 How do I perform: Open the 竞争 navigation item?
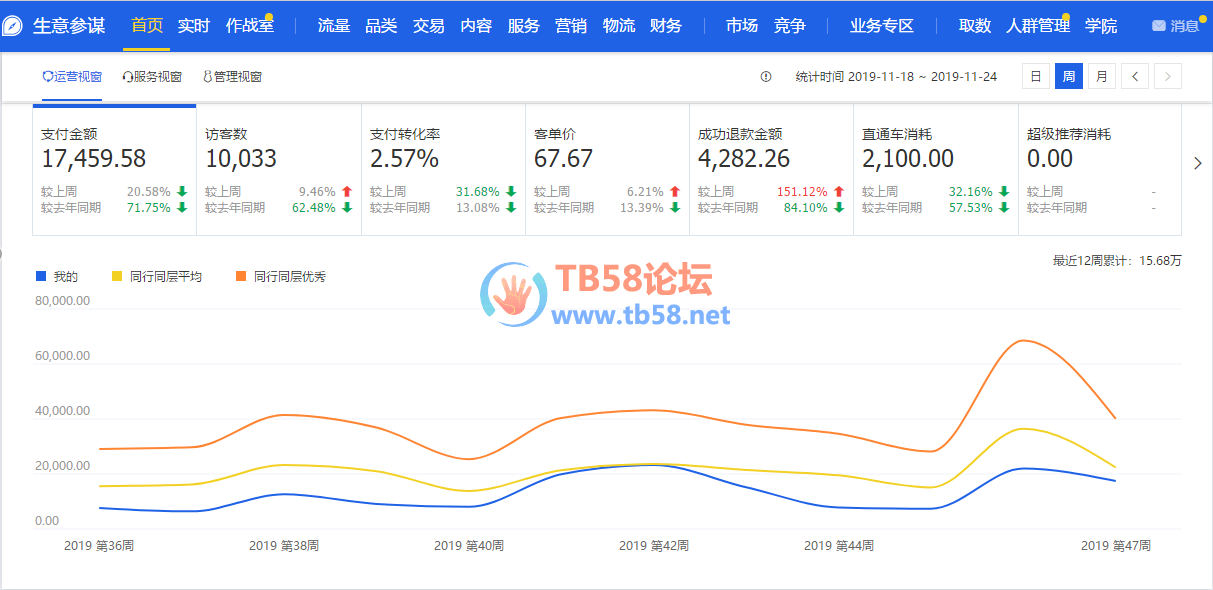pos(790,26)
